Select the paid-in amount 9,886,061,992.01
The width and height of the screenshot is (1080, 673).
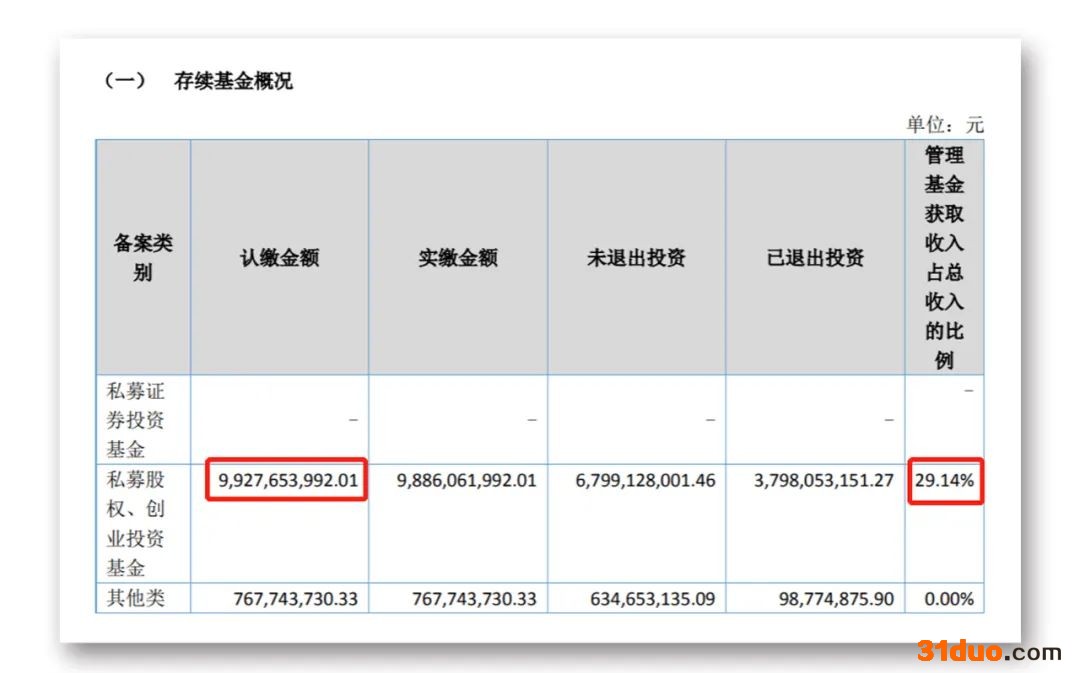coord(467,480)
